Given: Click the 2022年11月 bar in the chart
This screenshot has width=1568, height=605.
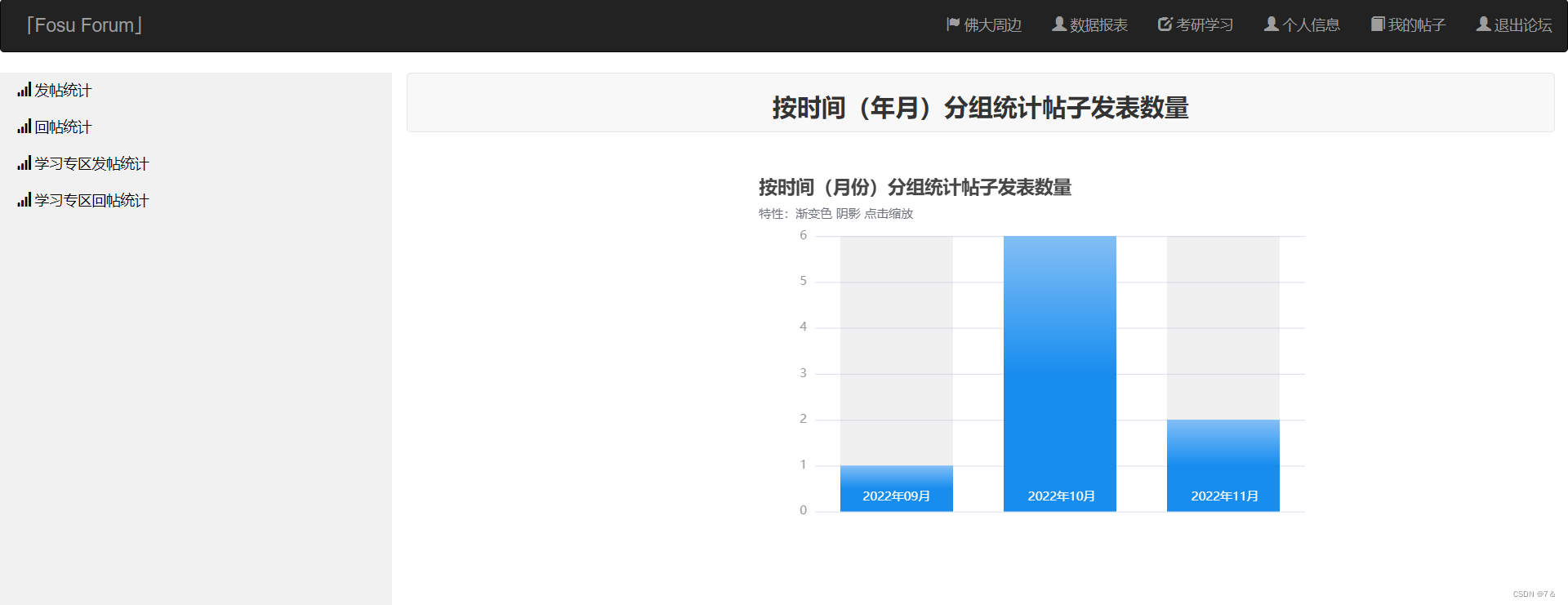Looking at the screenshot, I should [1223, 466].
